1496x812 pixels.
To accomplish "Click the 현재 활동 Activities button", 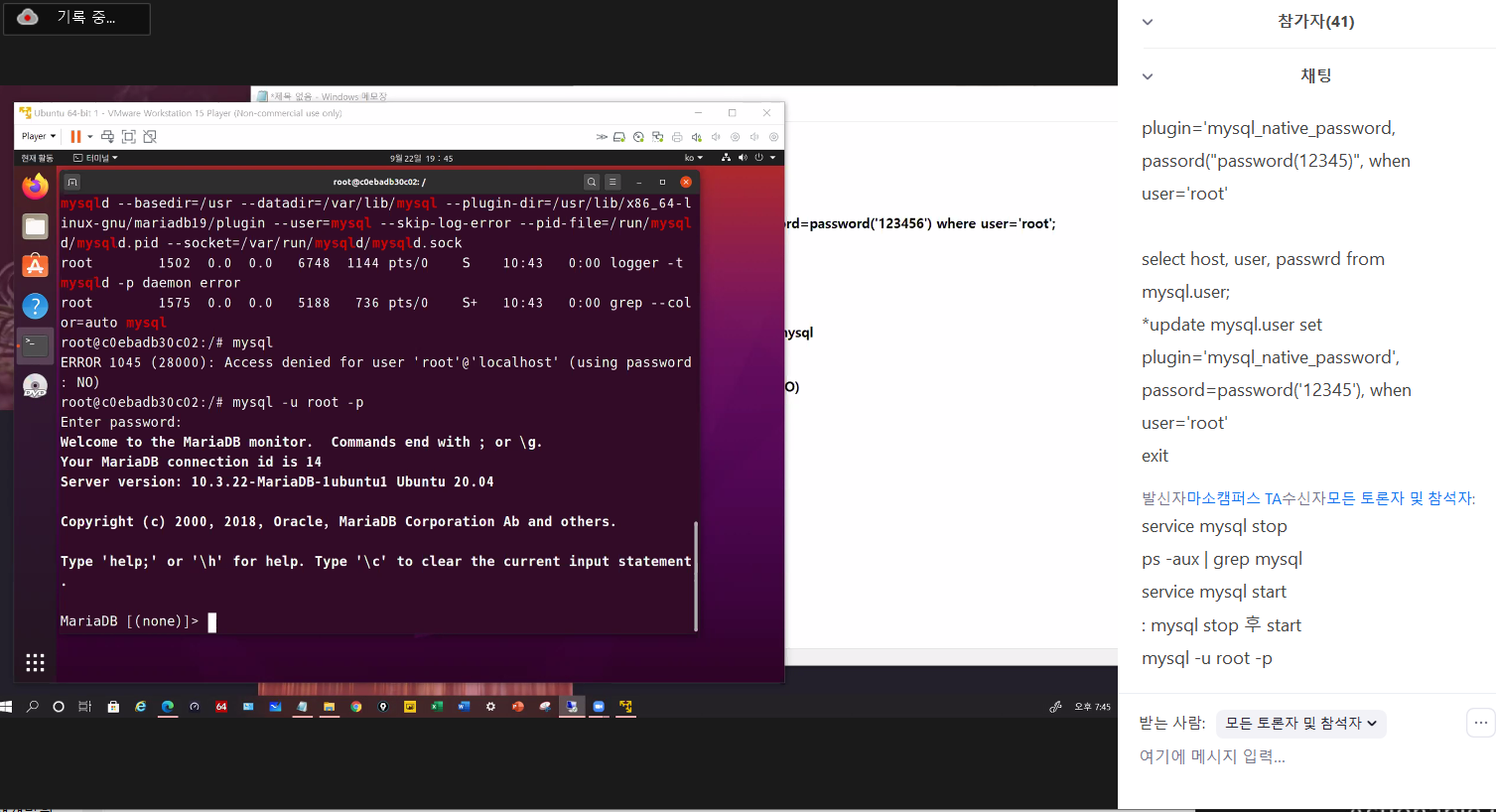I will 38,158.
